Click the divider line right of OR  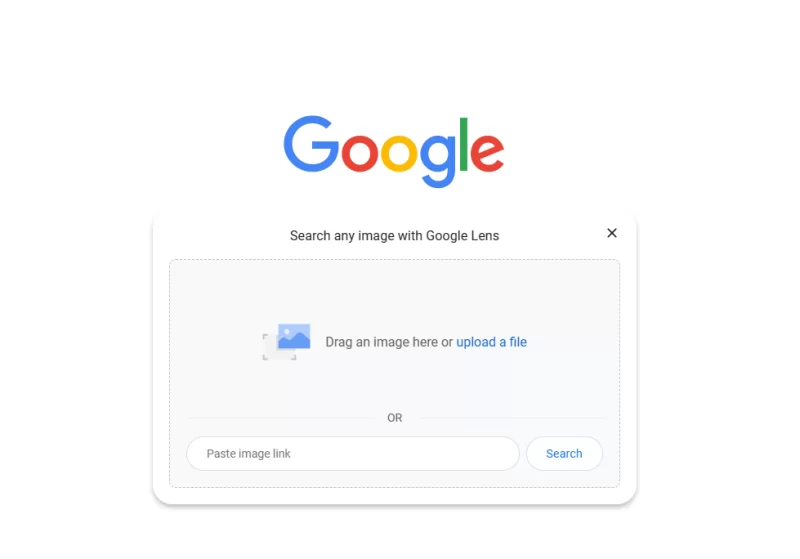pyautogui.click(x=512, y=418)
